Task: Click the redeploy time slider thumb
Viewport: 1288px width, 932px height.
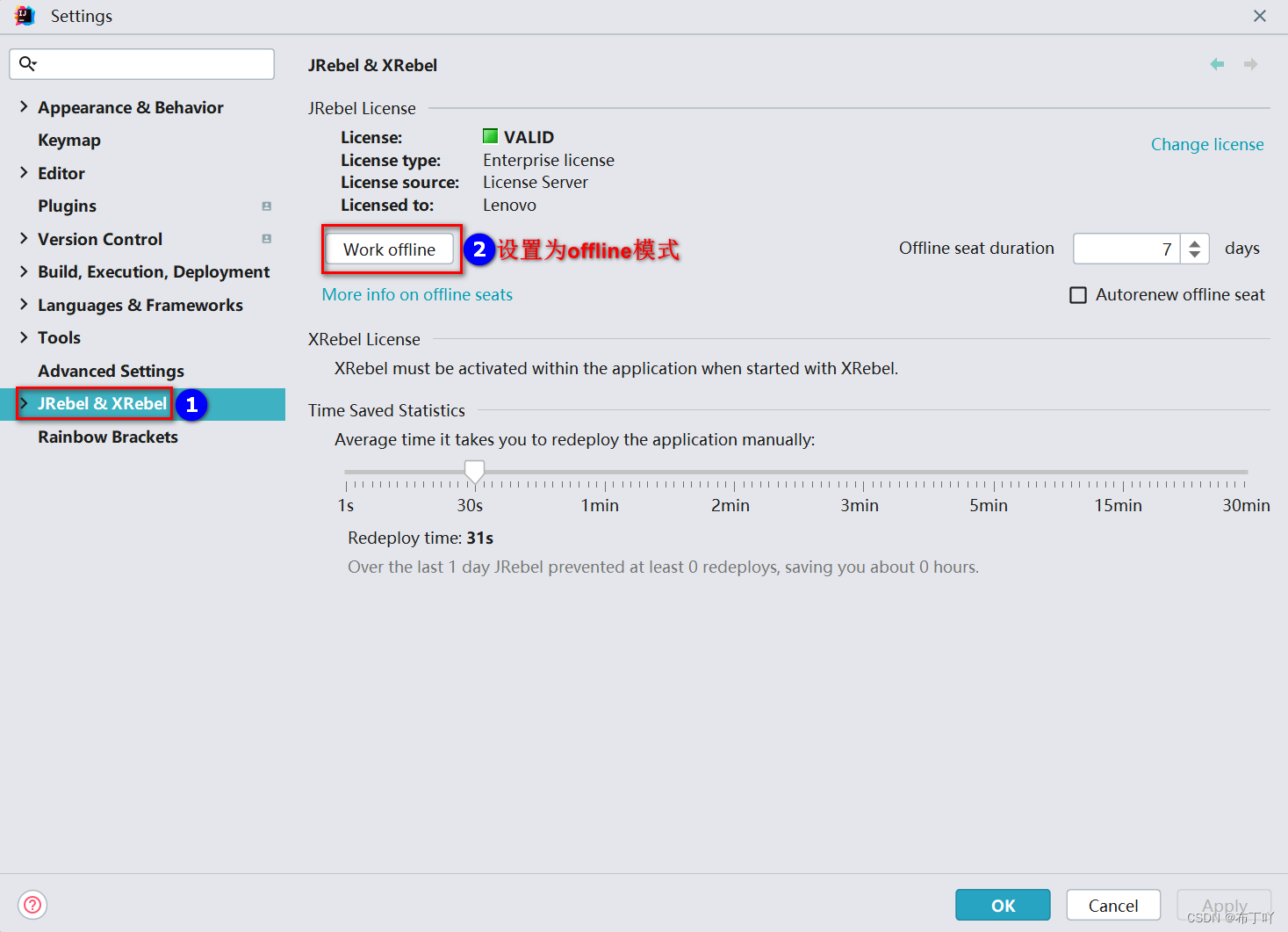Action: 474,472
